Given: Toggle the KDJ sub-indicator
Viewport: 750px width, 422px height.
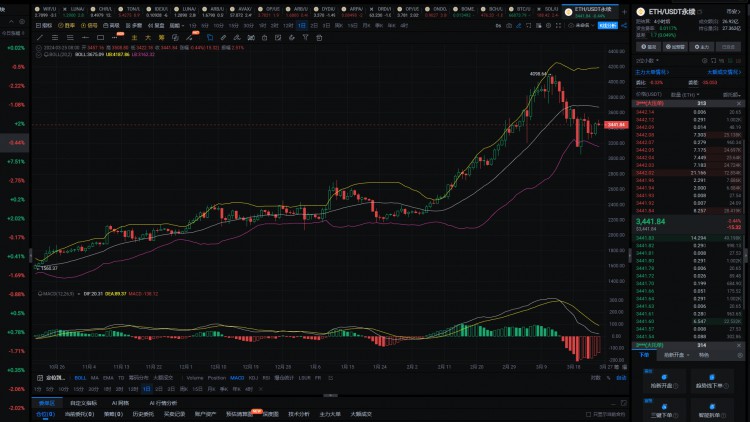Looking at the screenshot, I should tap(254, 378).
